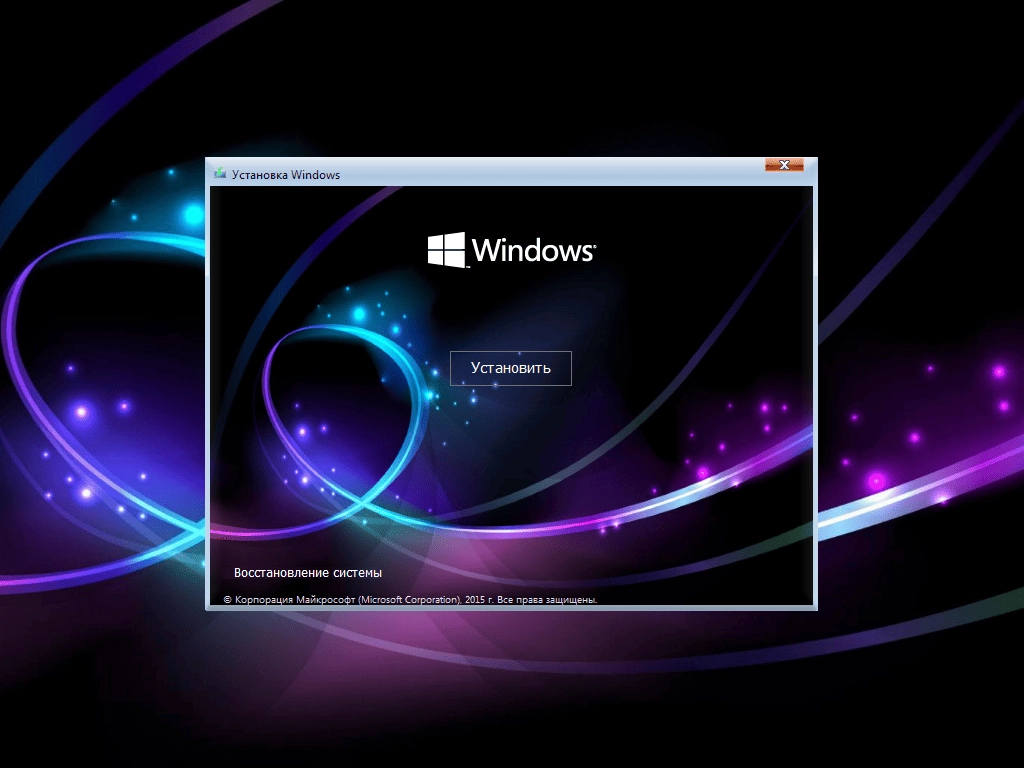The image size is (1024, 768).
Task: Click the setup icon in title bar
Action: click(x=220, y=174)
